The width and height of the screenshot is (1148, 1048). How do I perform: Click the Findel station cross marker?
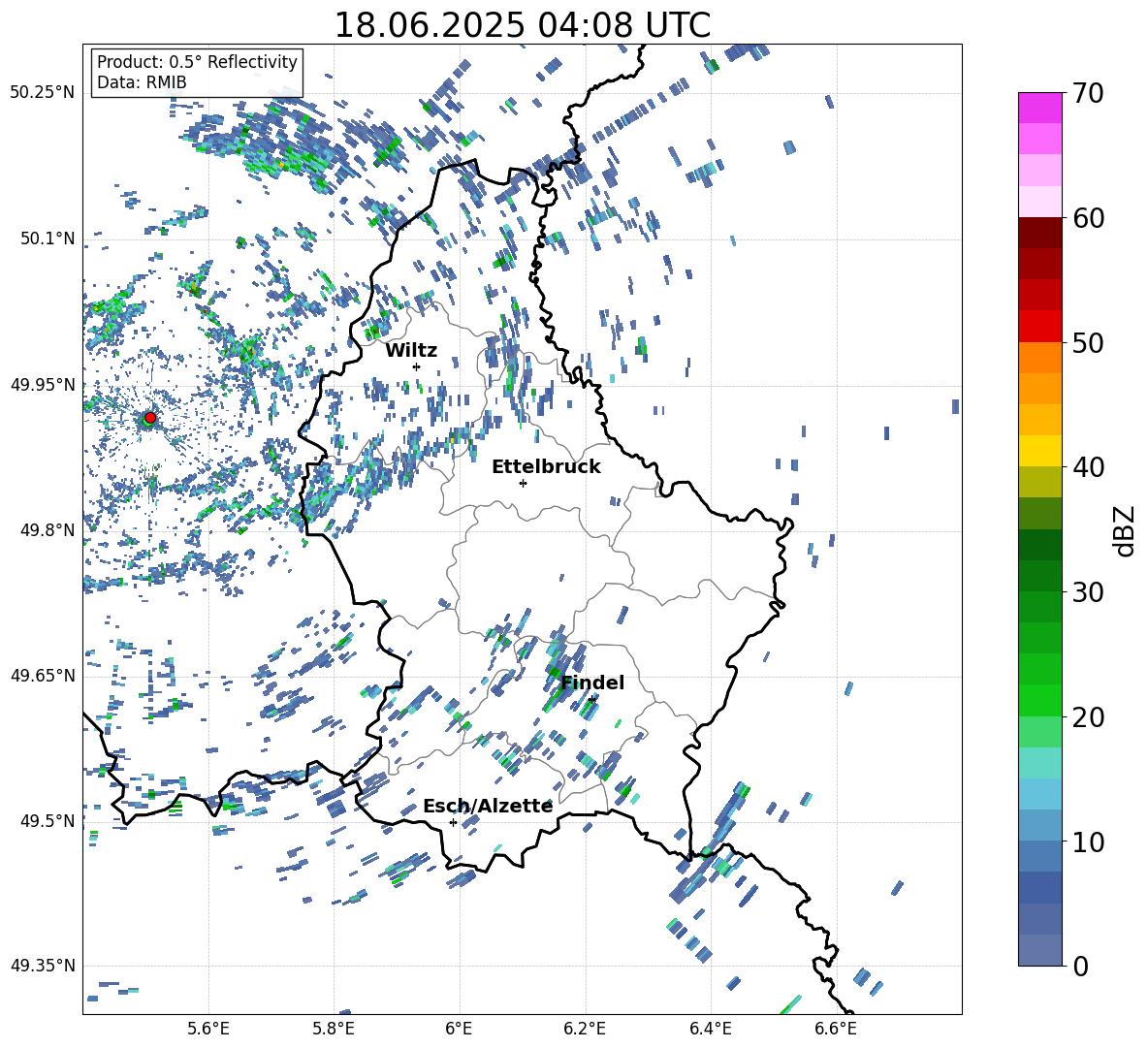point(591,700)
